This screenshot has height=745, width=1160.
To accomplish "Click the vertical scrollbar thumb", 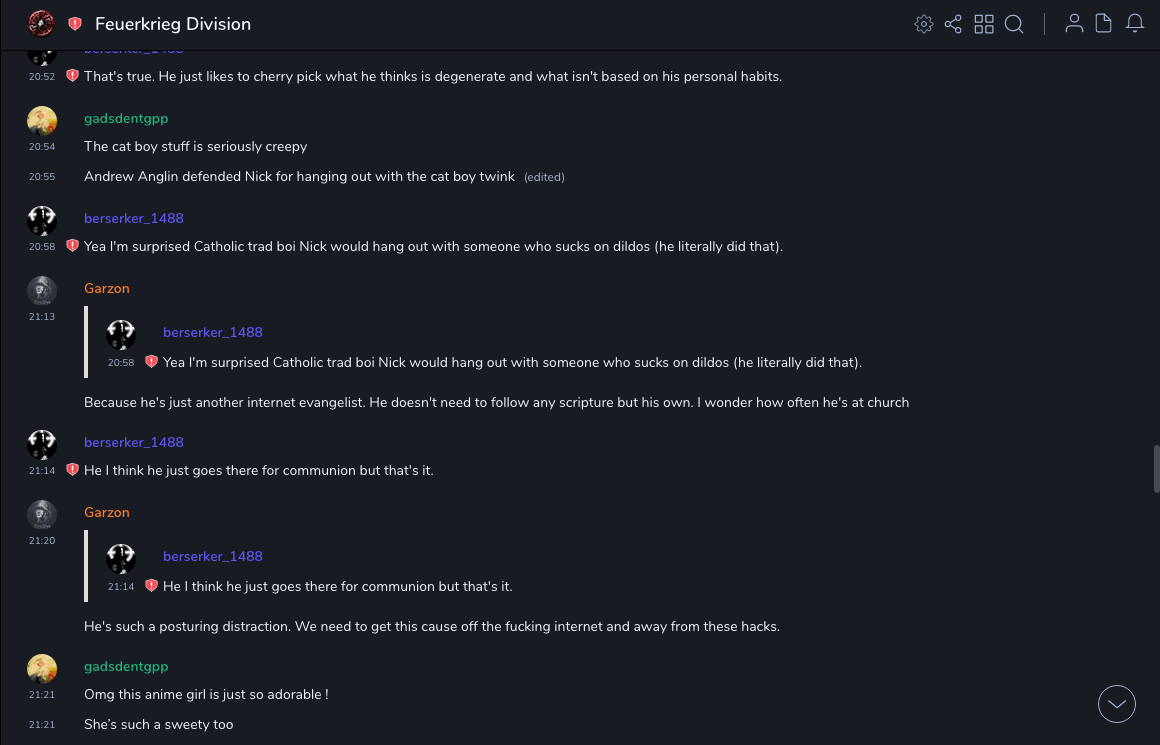I will click(x=1156, y=468).
